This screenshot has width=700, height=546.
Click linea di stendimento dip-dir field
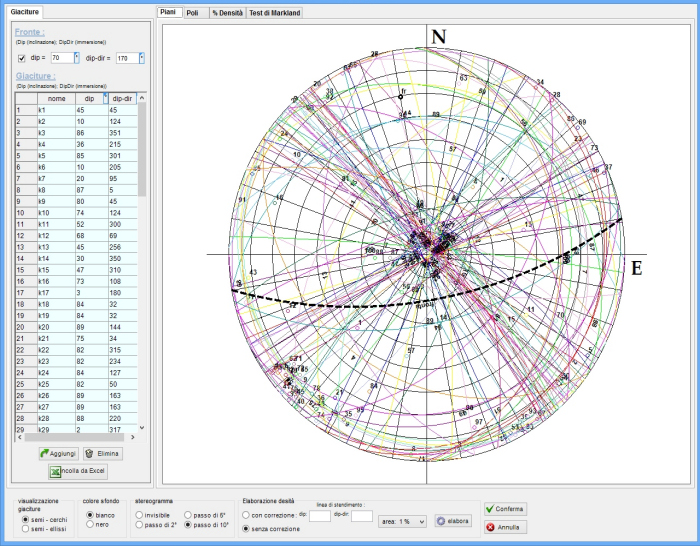pos(362,516)
